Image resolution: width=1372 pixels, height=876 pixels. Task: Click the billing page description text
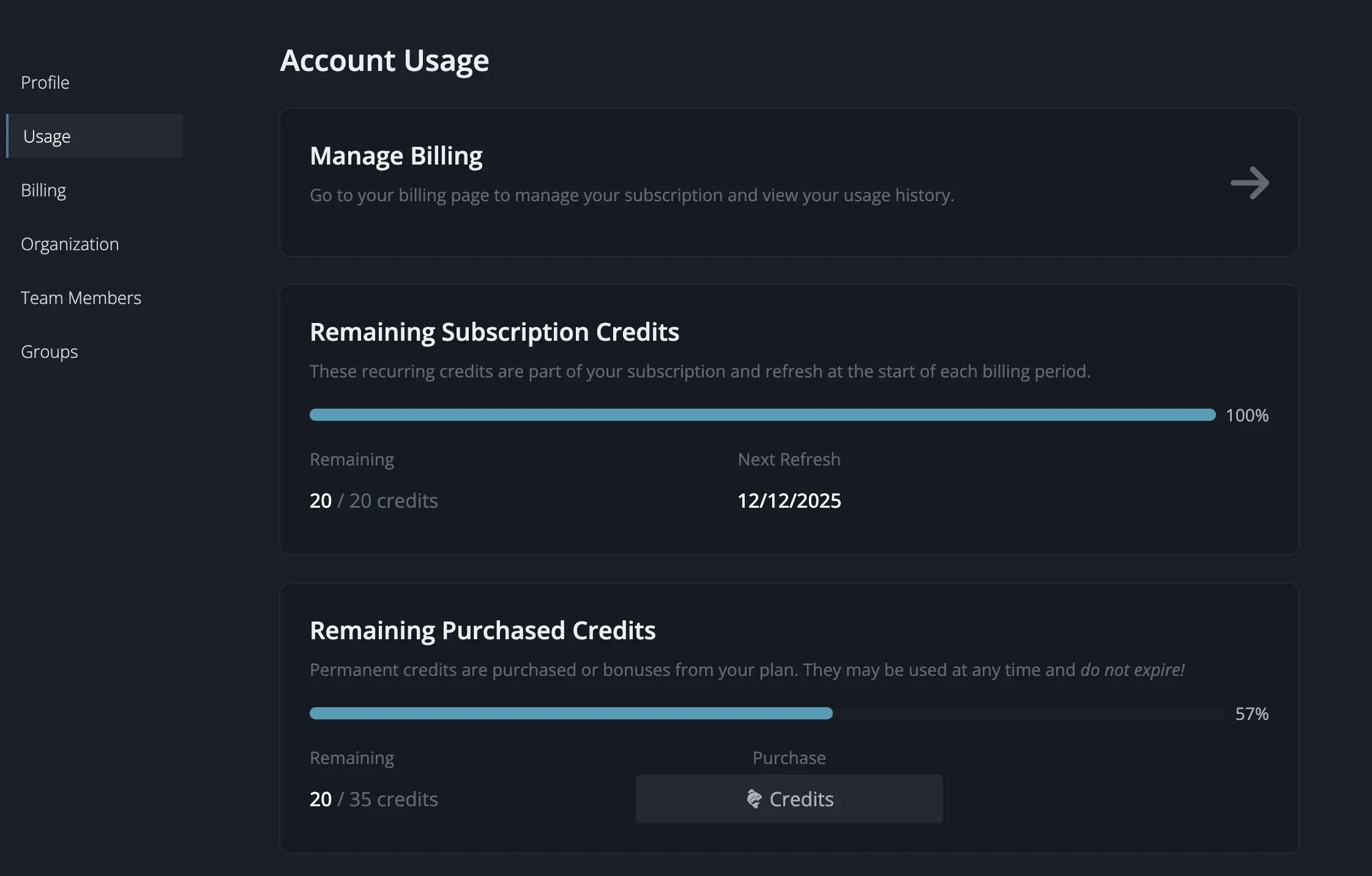[x=632, y=195]
